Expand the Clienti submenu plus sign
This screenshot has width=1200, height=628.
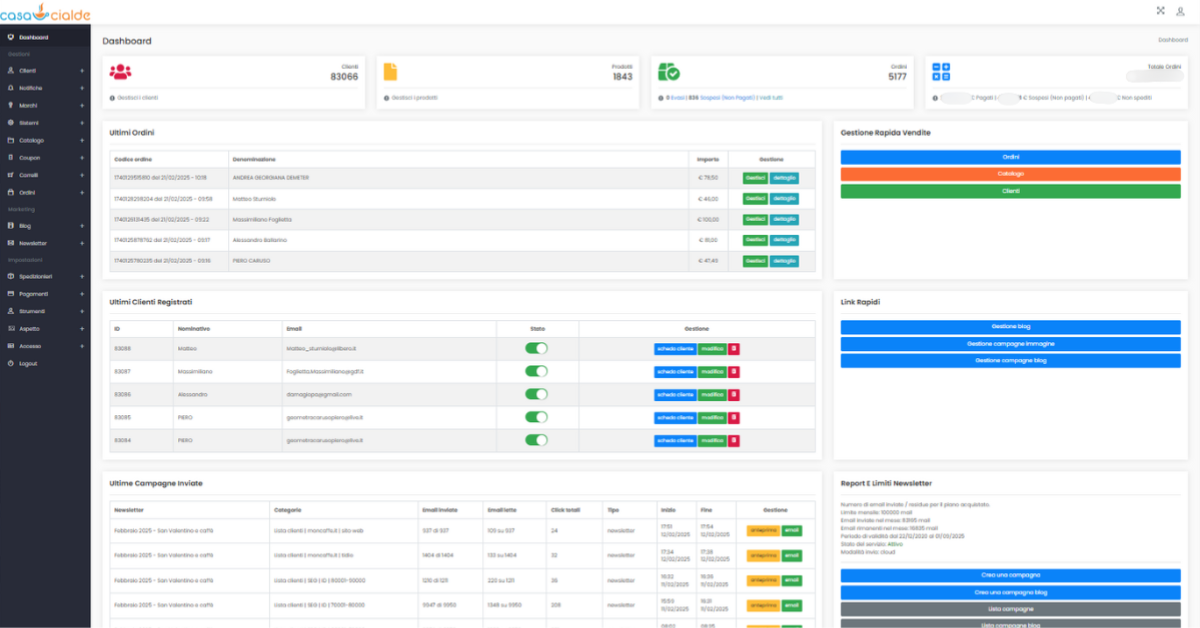82,71
